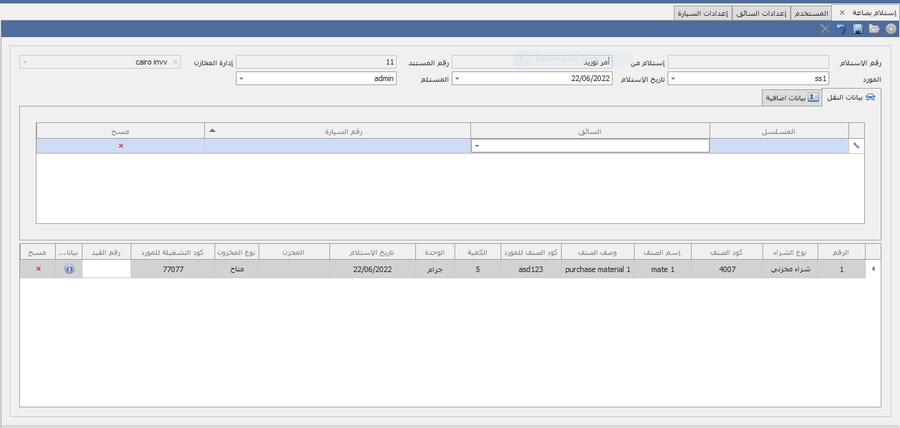
Task: Click the toolbar delete X icon
Action: click(x=825, y=30)
